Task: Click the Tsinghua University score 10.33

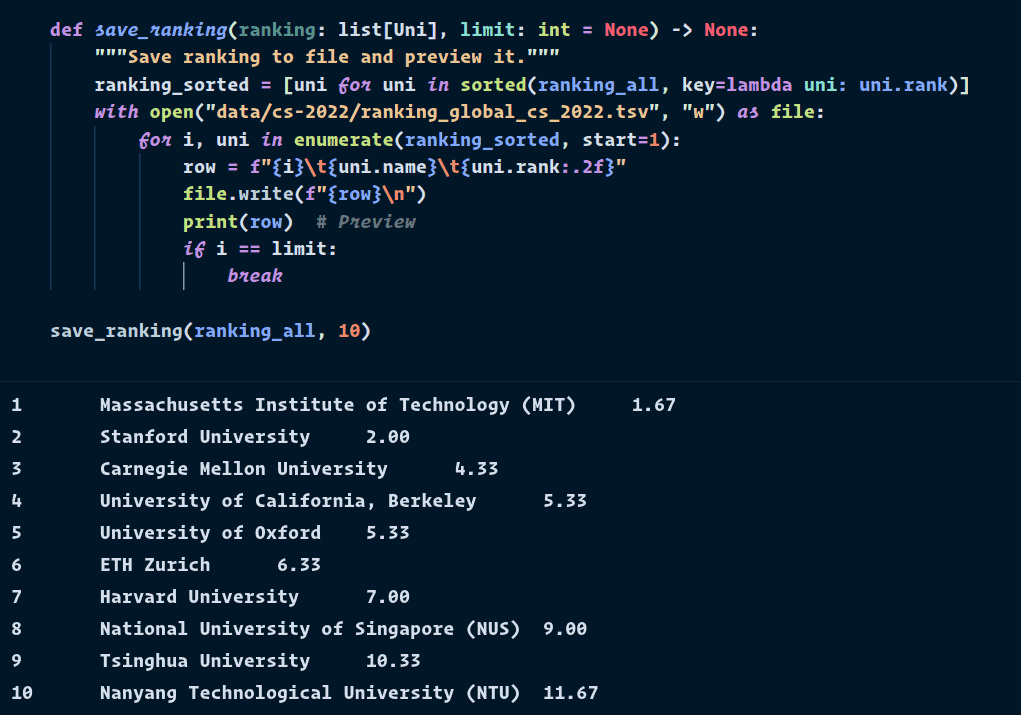Action: pyautogui.click(x=393, y=661)
